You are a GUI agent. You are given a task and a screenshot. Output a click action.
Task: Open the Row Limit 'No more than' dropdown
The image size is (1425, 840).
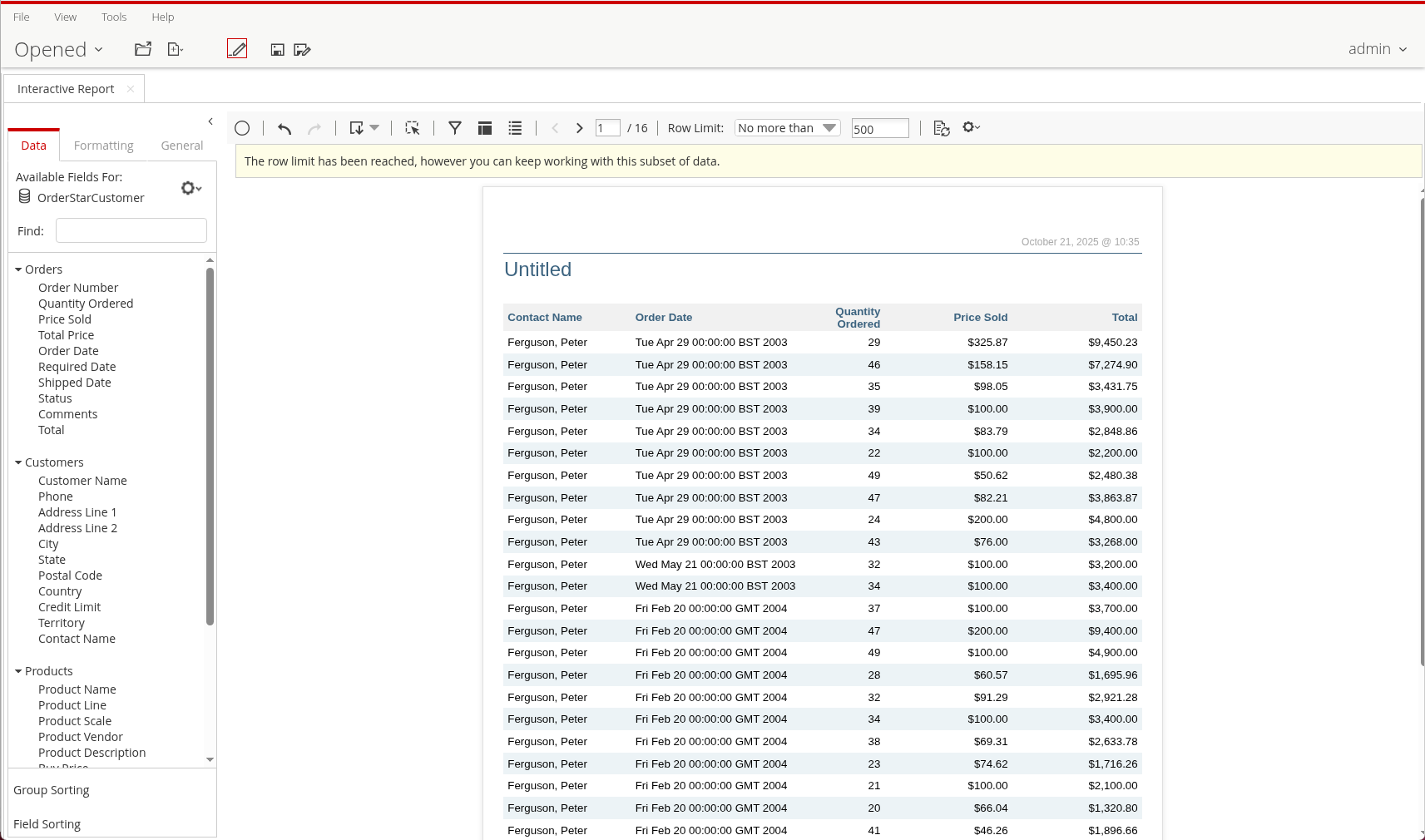[x=787, y=128]
